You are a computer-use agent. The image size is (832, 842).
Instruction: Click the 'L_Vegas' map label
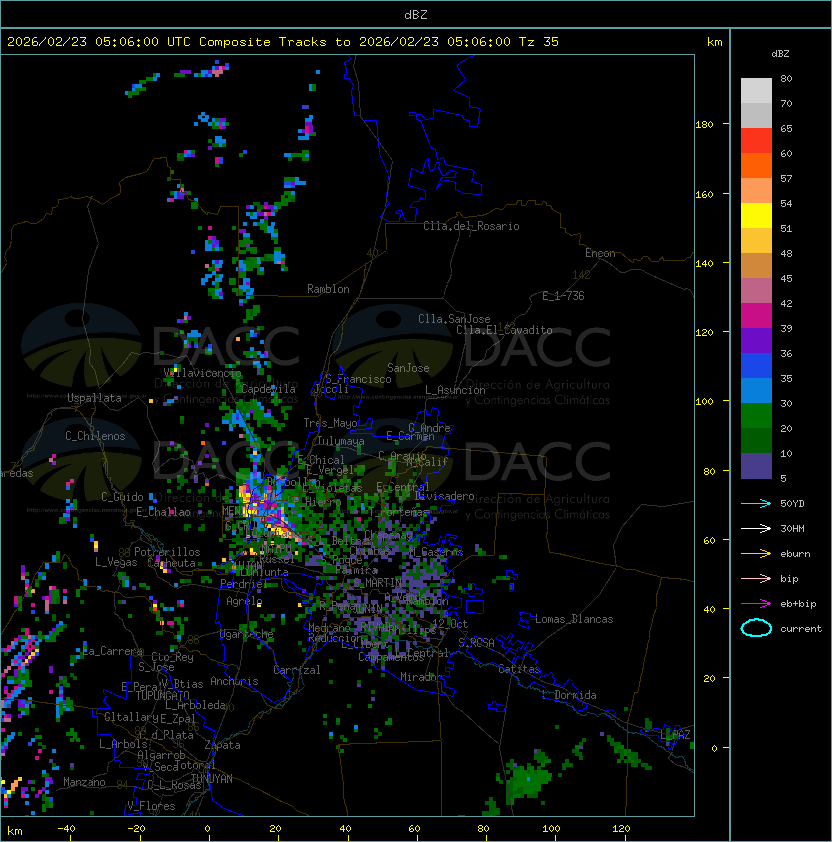tap(116, 562)
